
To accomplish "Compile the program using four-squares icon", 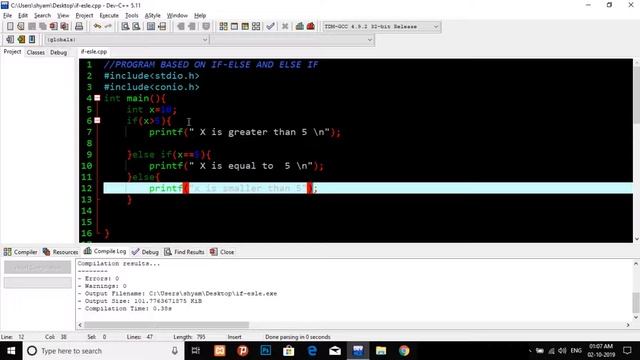I will [x=223, y=26].
